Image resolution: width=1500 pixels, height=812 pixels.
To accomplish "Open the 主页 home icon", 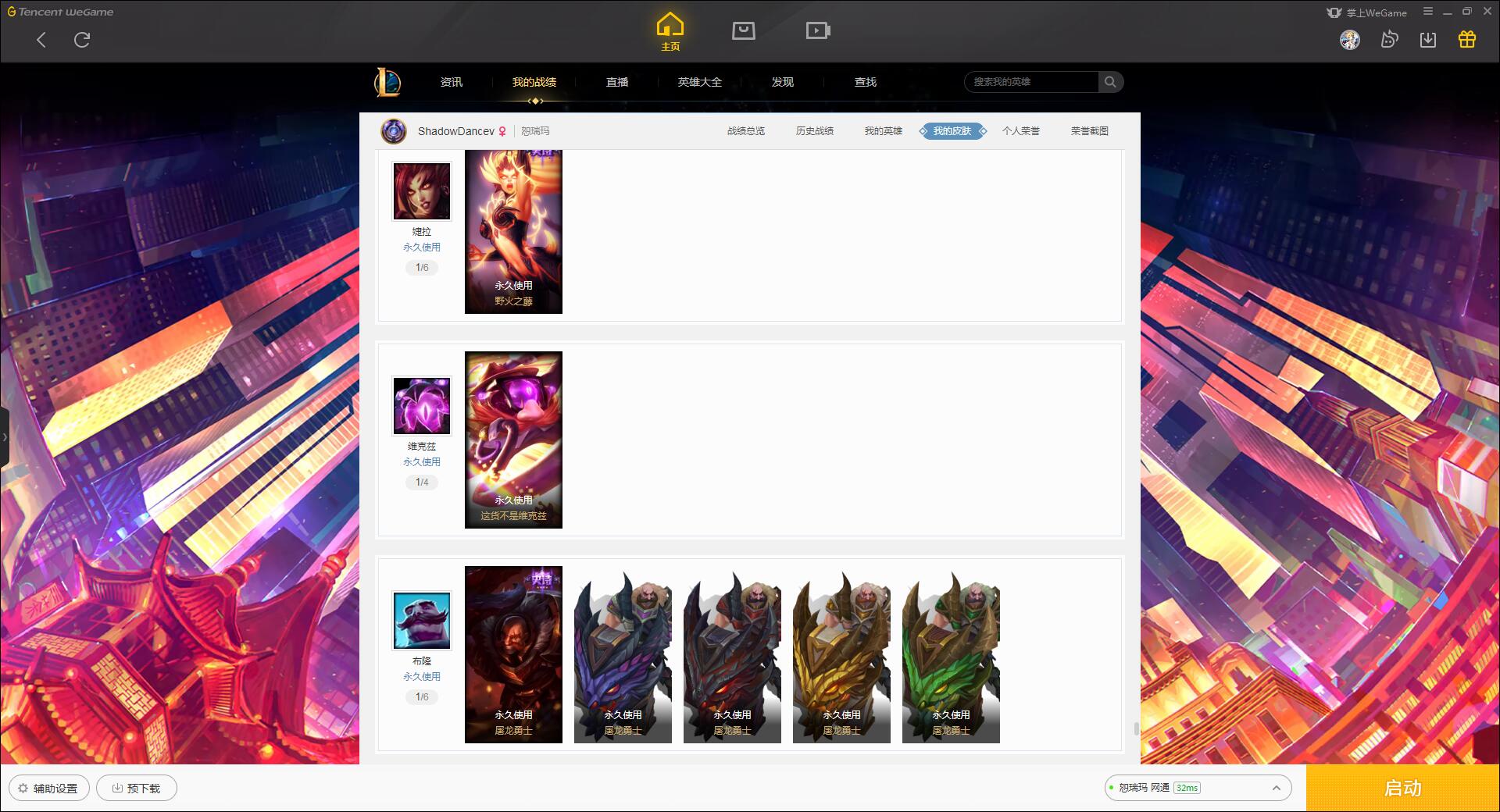I will (670, 32).
